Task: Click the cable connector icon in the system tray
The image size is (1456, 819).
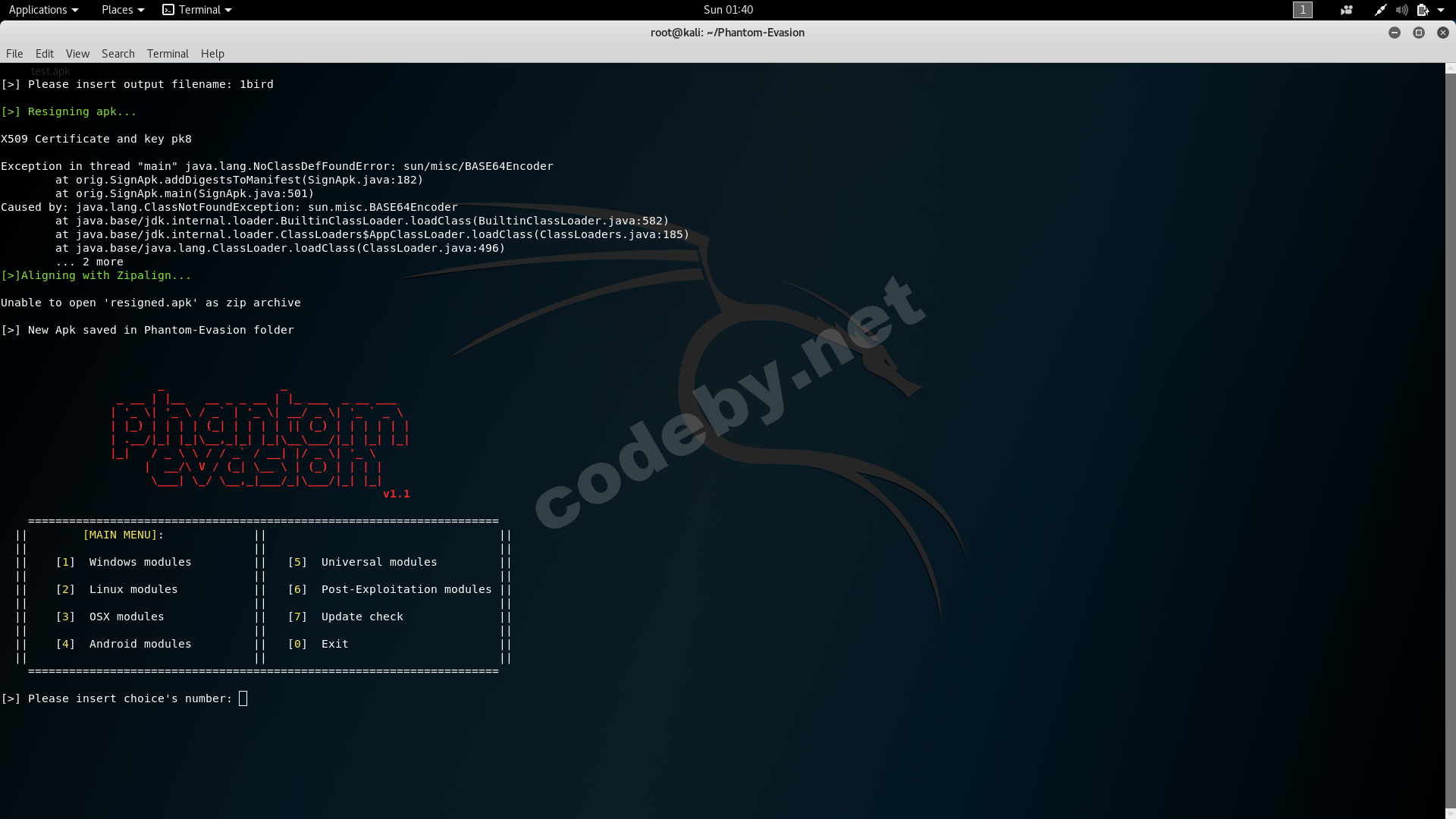Action: pos(1381,10)
